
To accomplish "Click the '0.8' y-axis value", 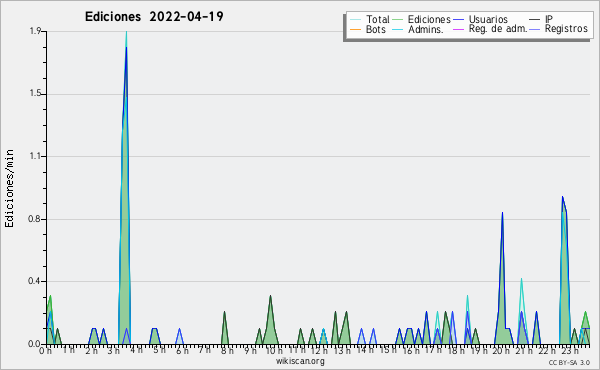I will point(35,219).
